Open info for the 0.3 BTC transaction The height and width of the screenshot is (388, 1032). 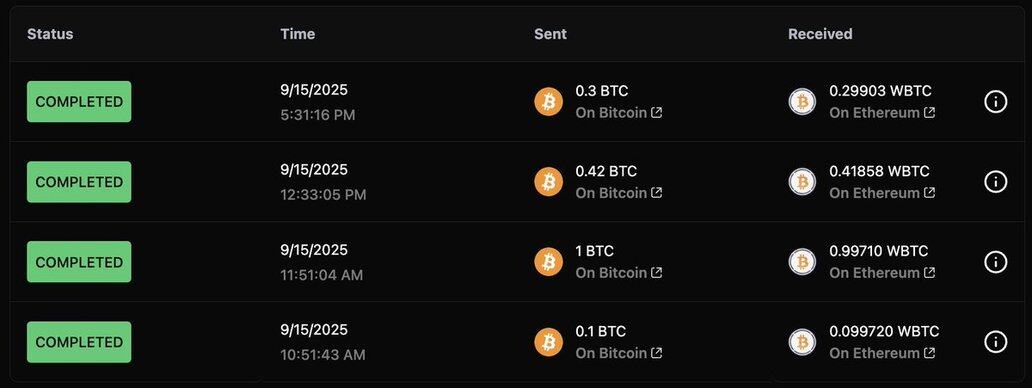(x=995, y=101)
